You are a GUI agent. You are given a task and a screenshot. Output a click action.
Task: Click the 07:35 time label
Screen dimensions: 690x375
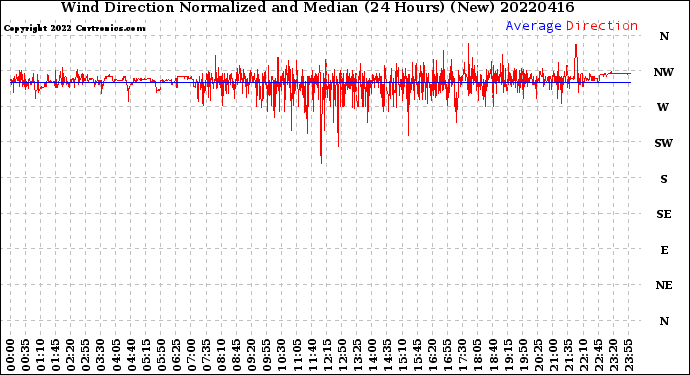point(206,355)
